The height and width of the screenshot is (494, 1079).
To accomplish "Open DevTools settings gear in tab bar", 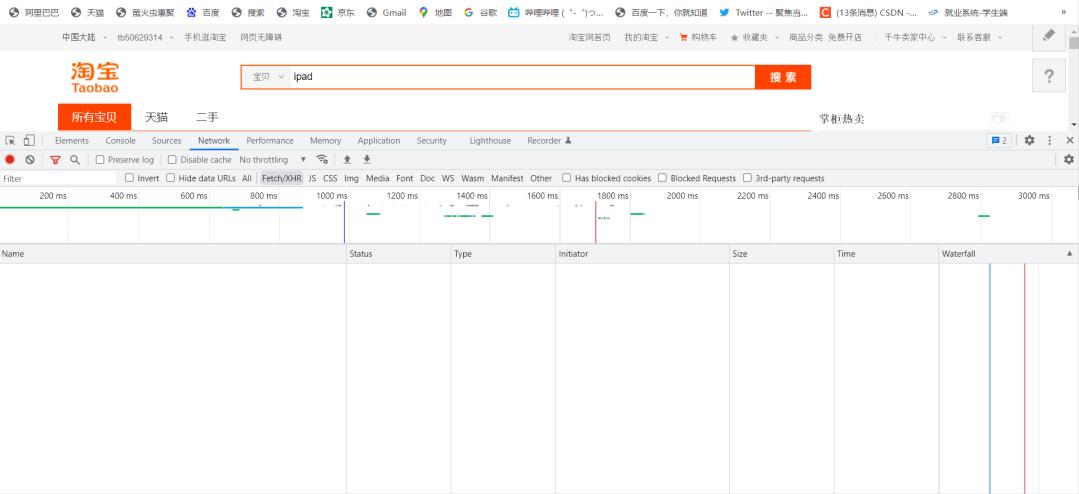I will (x=1030, y=141).
